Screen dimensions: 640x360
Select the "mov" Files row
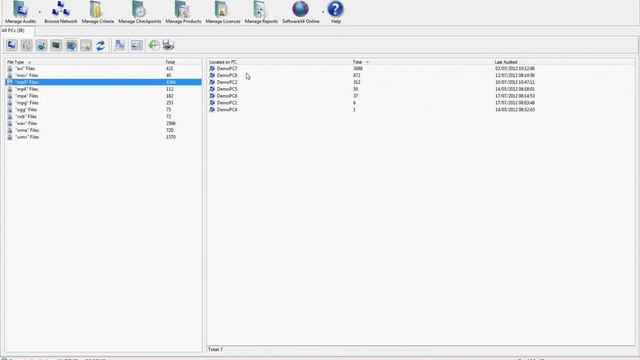point(103,76)
